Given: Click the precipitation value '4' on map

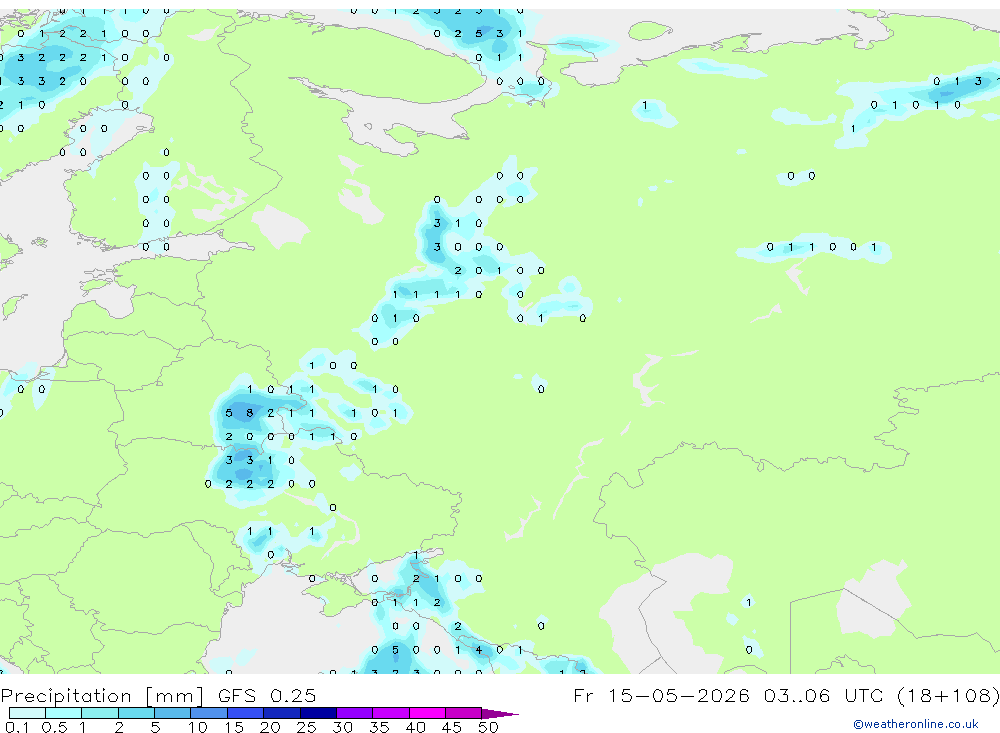Looking at the screenshot, I should coord(478,650).
